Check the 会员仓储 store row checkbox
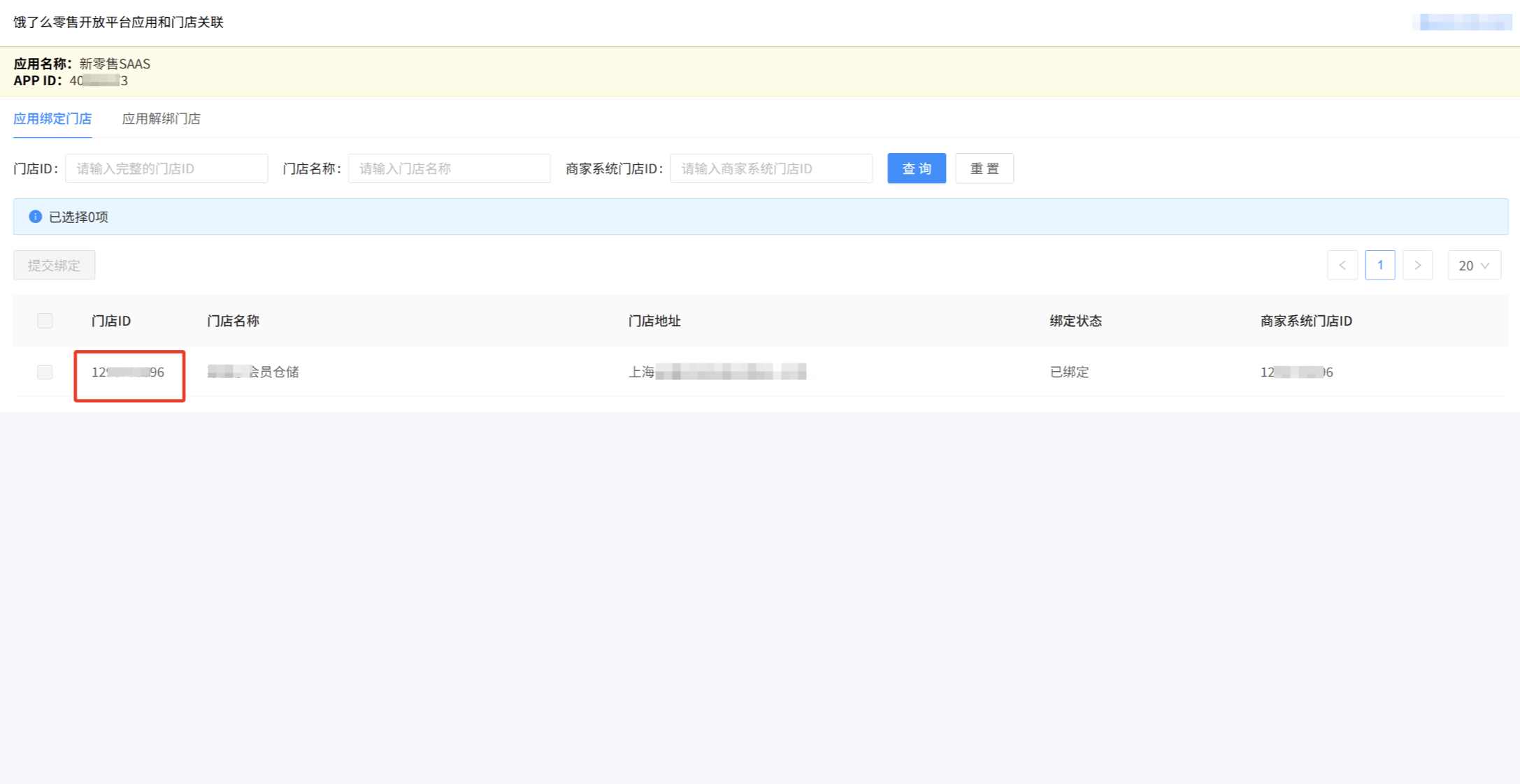Image resolution: width=1520 pixels, height=784 pixels. click(45, 372)
